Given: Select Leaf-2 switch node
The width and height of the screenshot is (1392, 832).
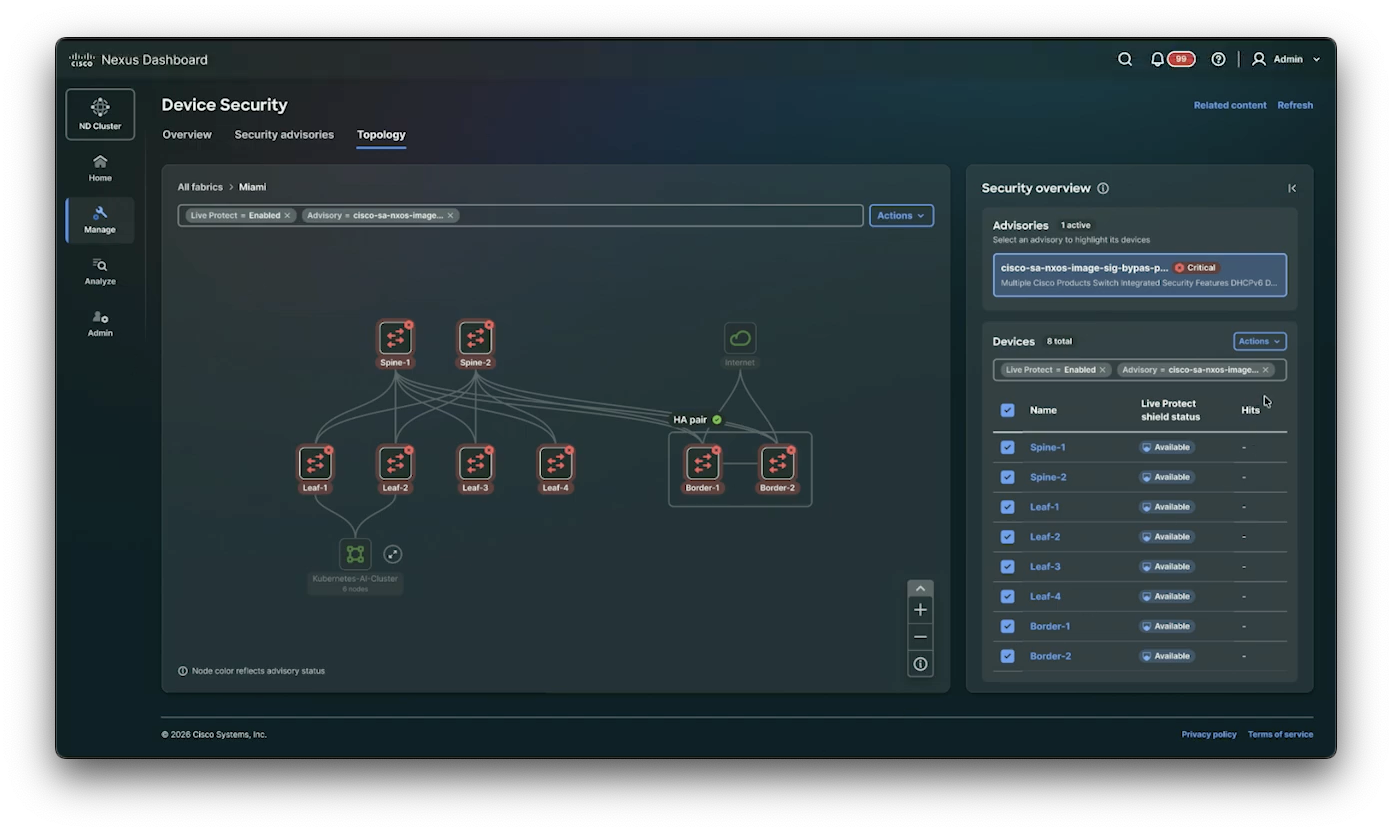Looking at the screenshot, I should (395, 463).
